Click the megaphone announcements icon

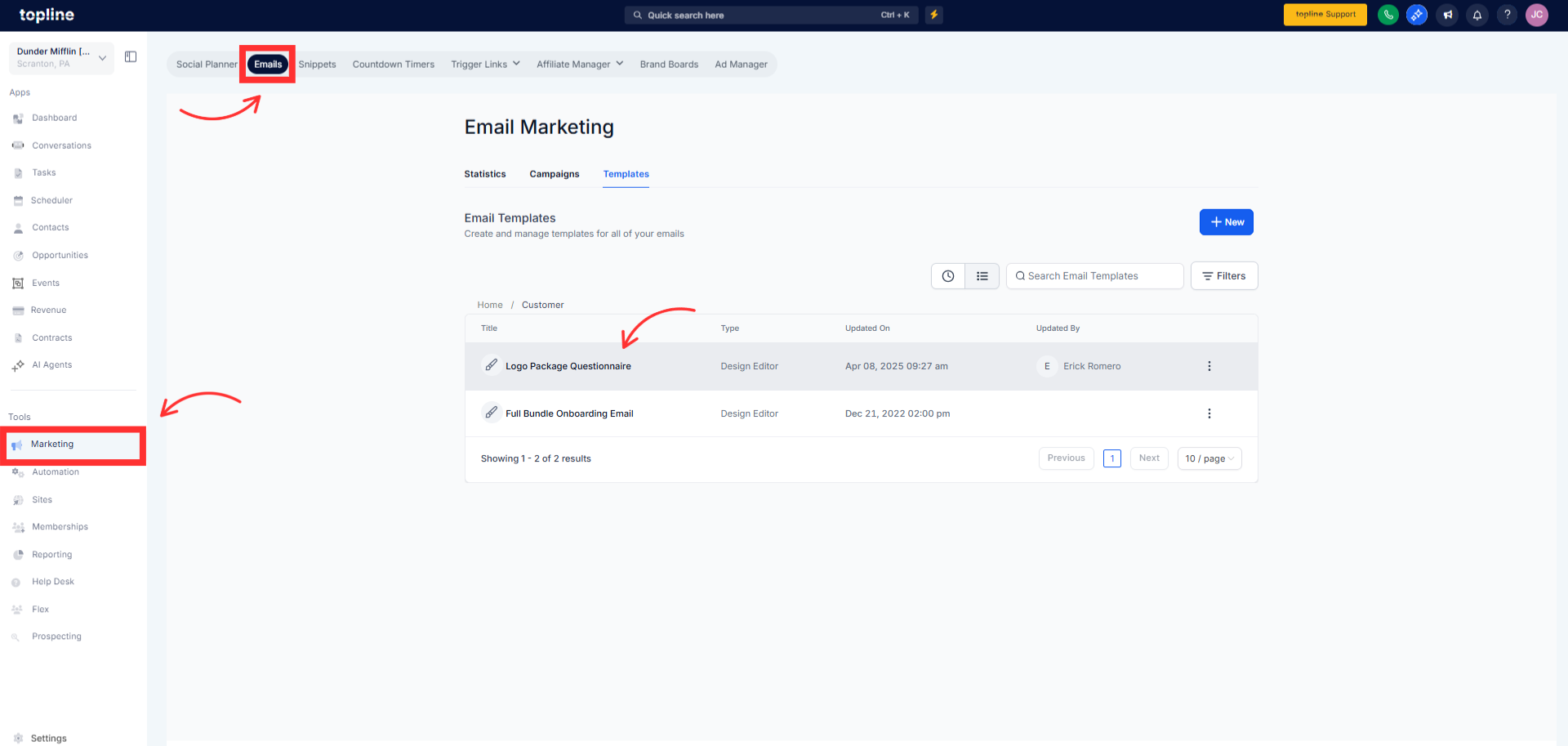click(x=1447, y=15)
